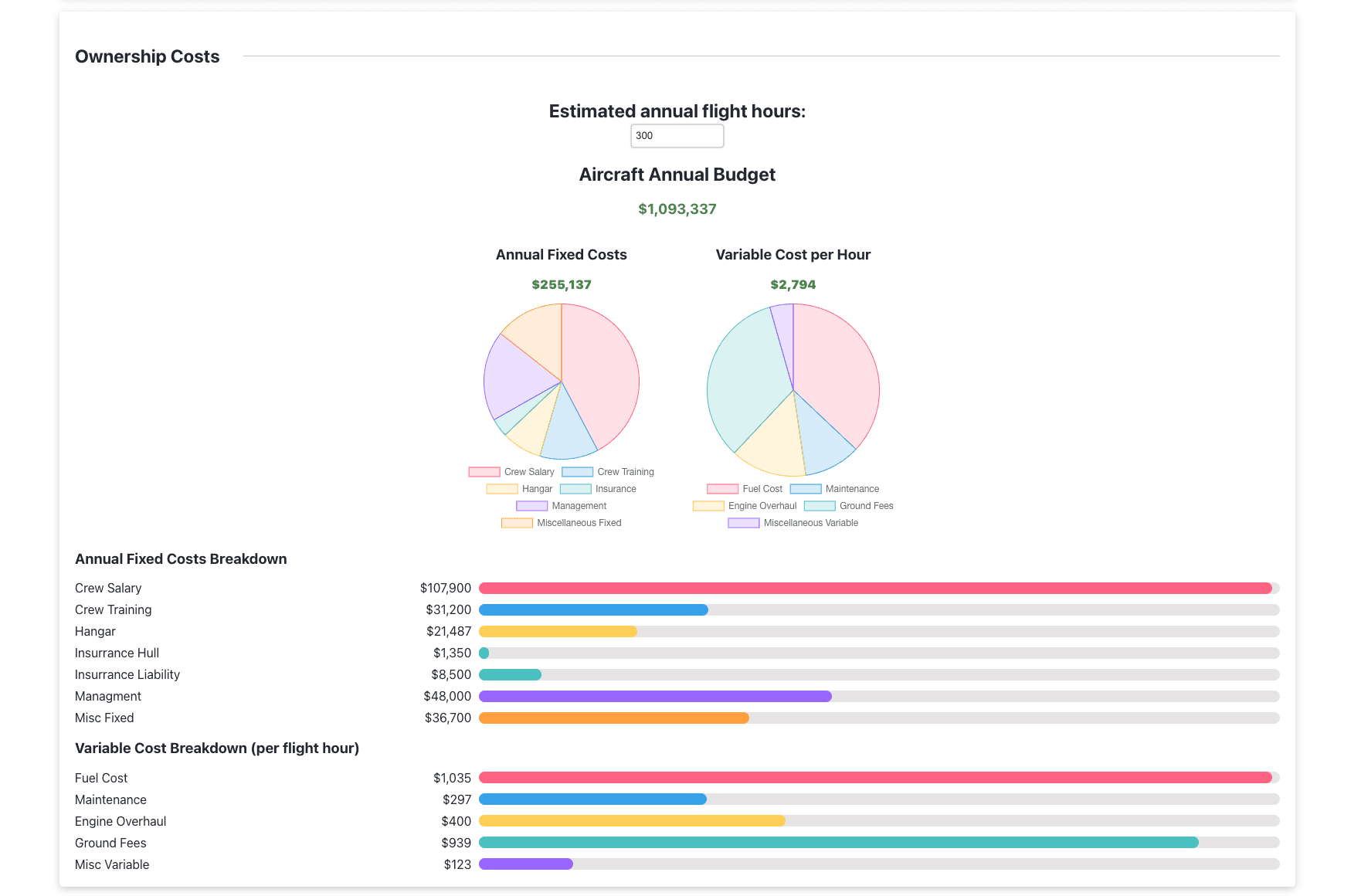Screen dimensions: 1368x896
Task: Click the Annual Fixed Costs Breakdown heading
Action: (181, 559)
